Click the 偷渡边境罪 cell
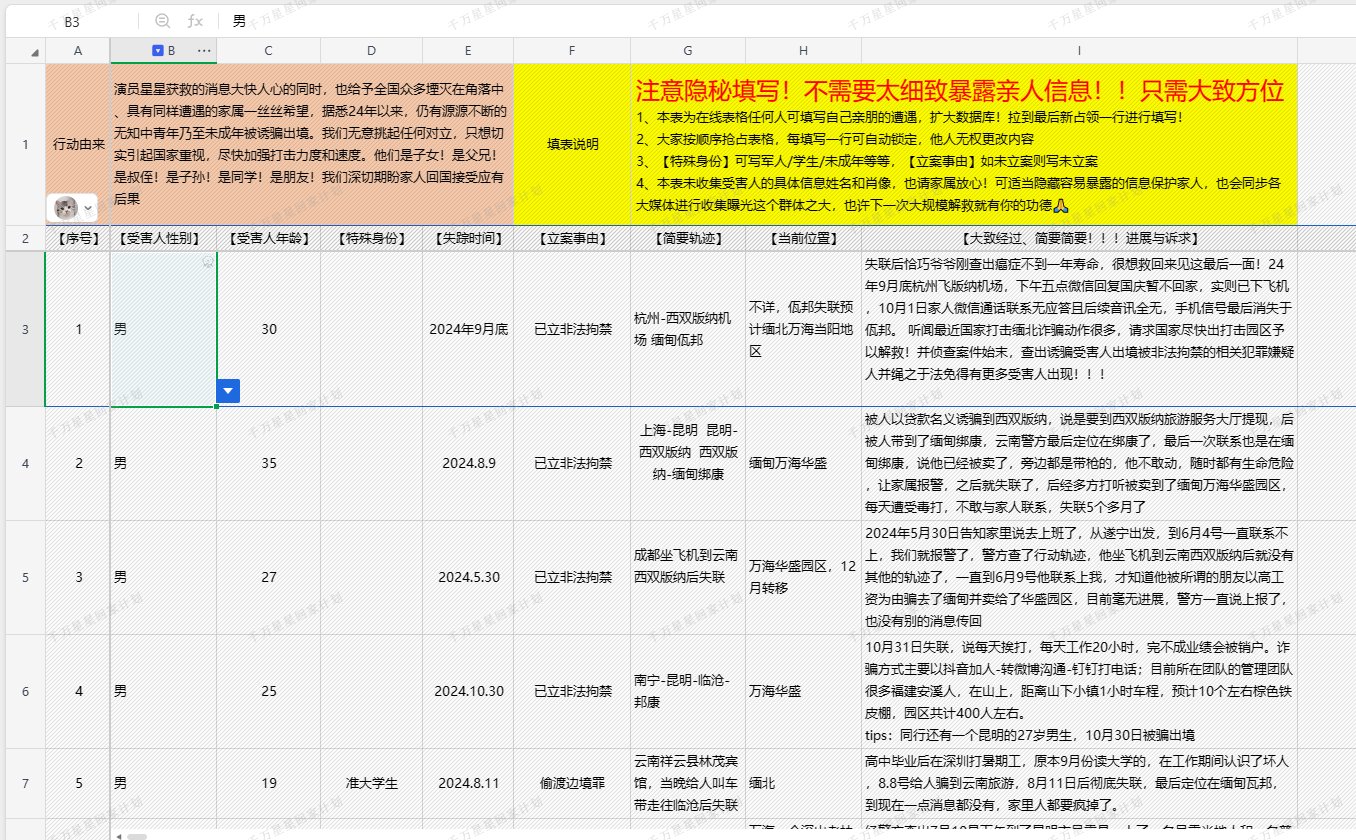This screenshot has width=1356, height=840. tap(572, 783)
